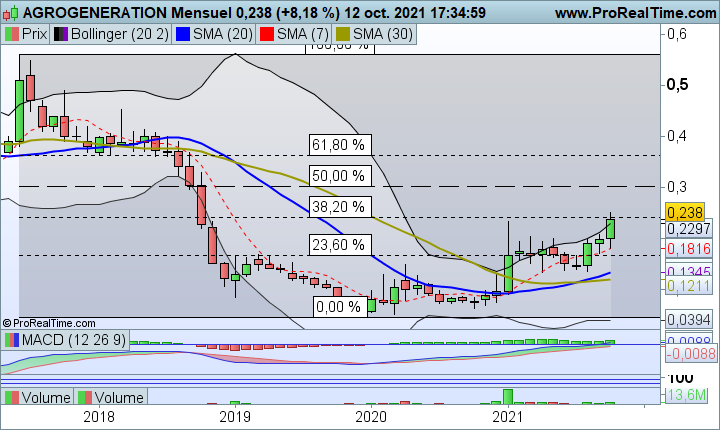
Task: Click the 0,5 price axis label
Action: tap(677, 85)
